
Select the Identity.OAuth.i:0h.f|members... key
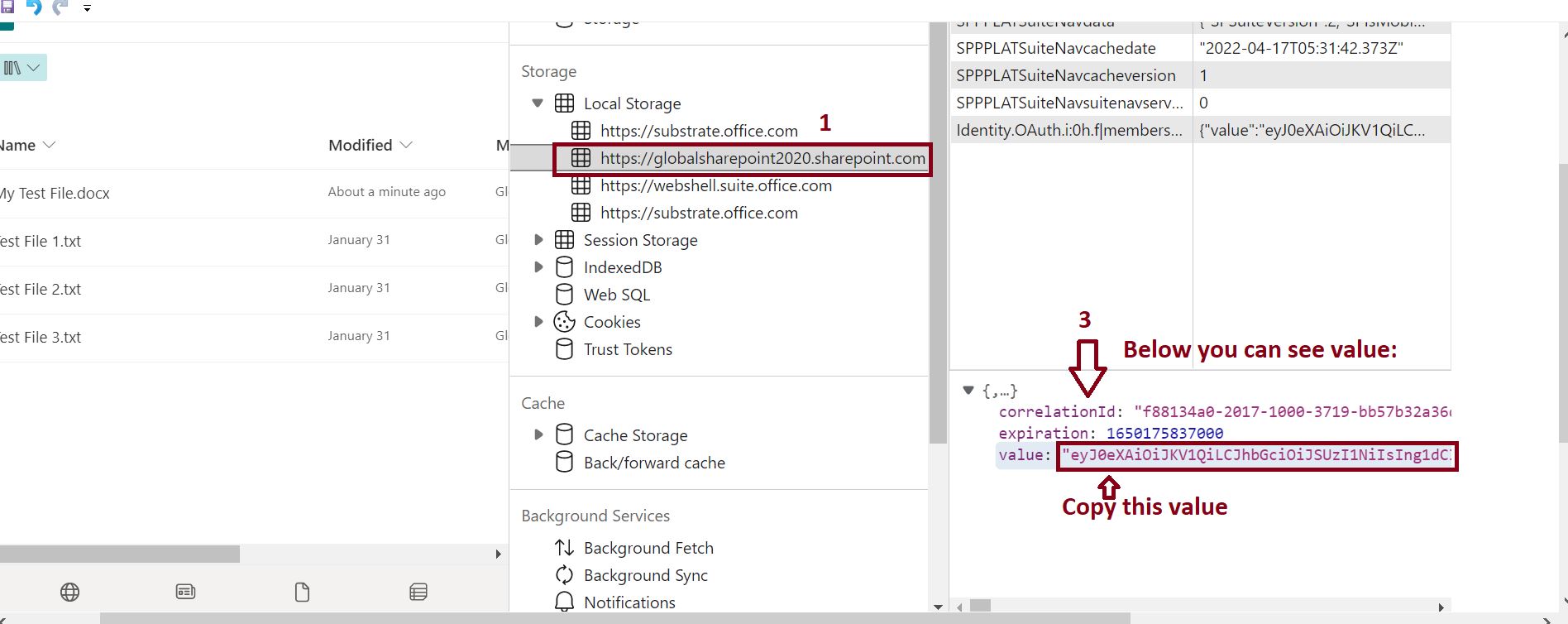[1069, 130]
